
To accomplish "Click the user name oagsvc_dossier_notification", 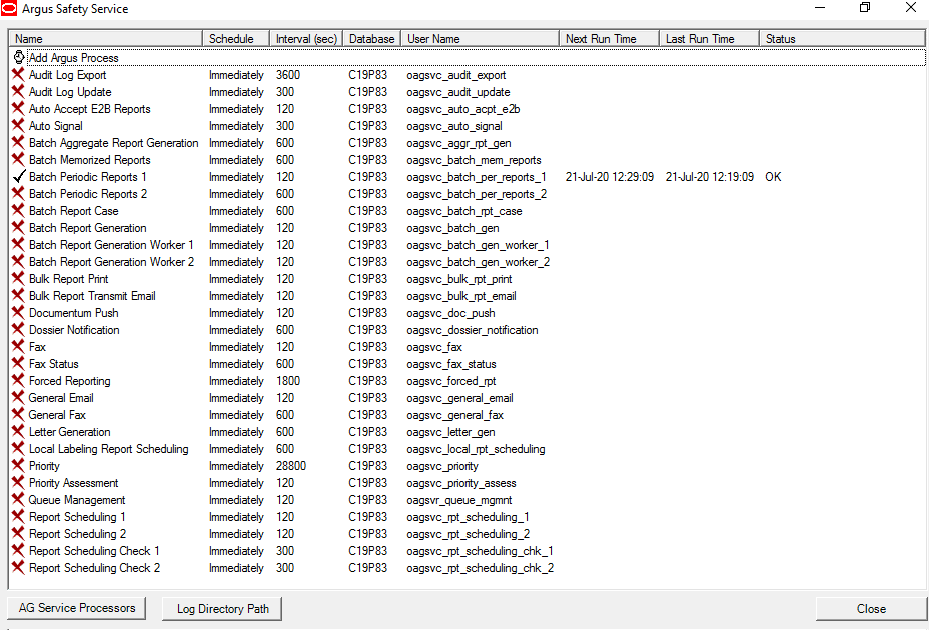I will click(472, 330).
